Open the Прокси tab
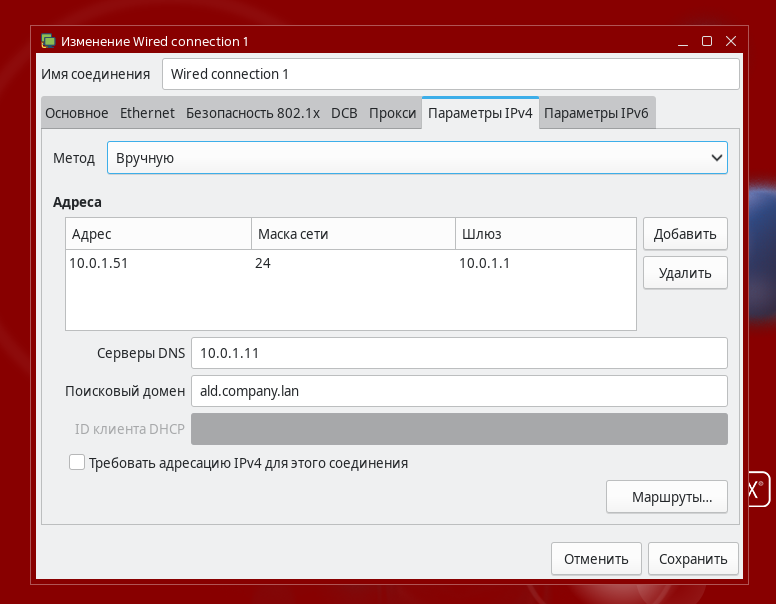This screenshot has width=776, height=604. 392,113
